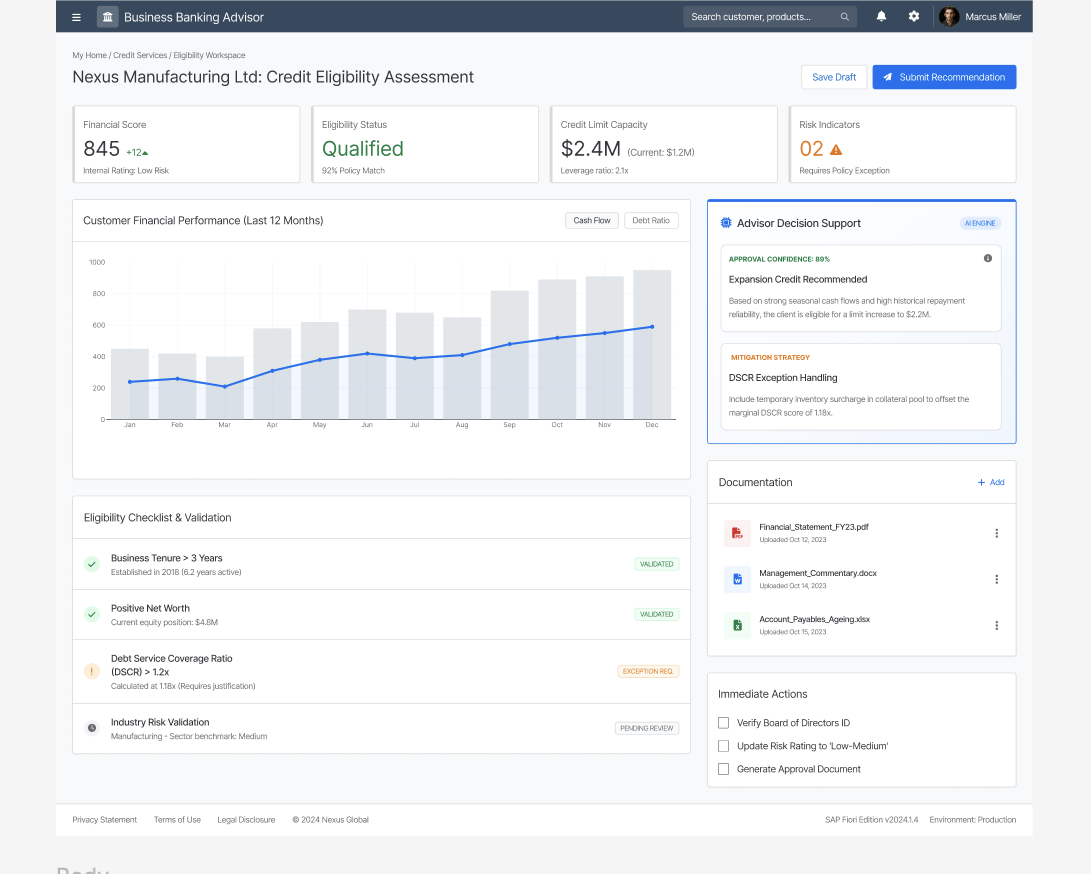Click Marcus Miller's avatar photo

click(949, 17)
